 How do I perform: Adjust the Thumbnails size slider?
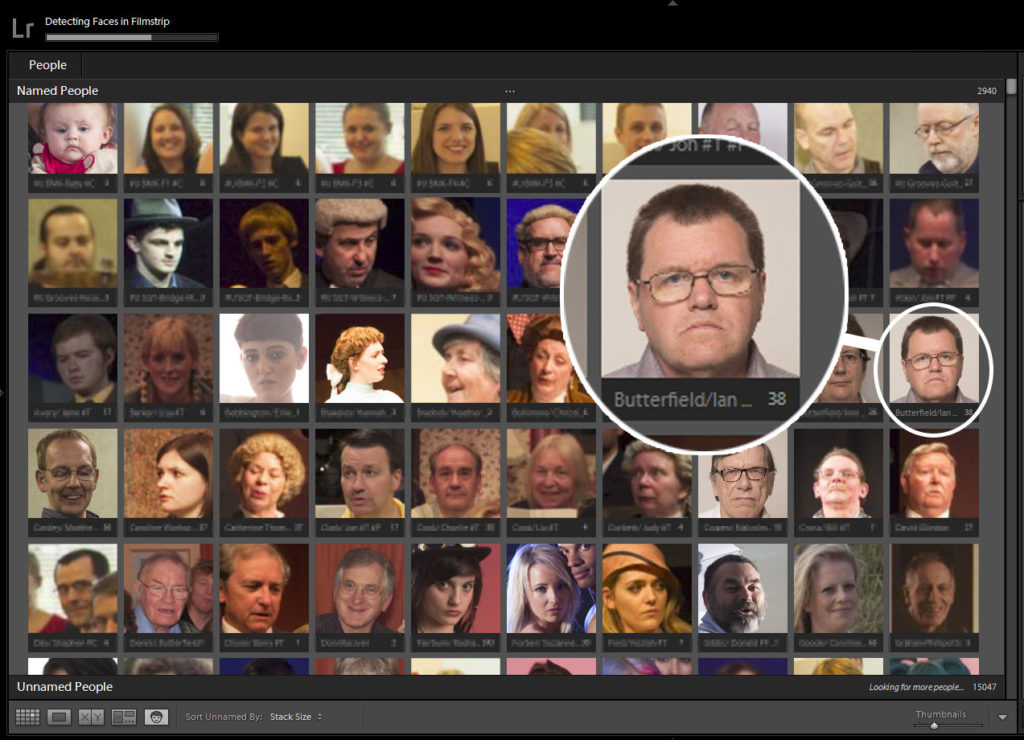point(934,725)
